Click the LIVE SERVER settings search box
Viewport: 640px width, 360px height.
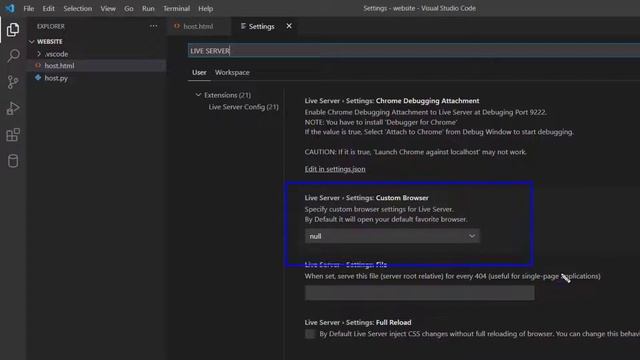click(414, 51)
